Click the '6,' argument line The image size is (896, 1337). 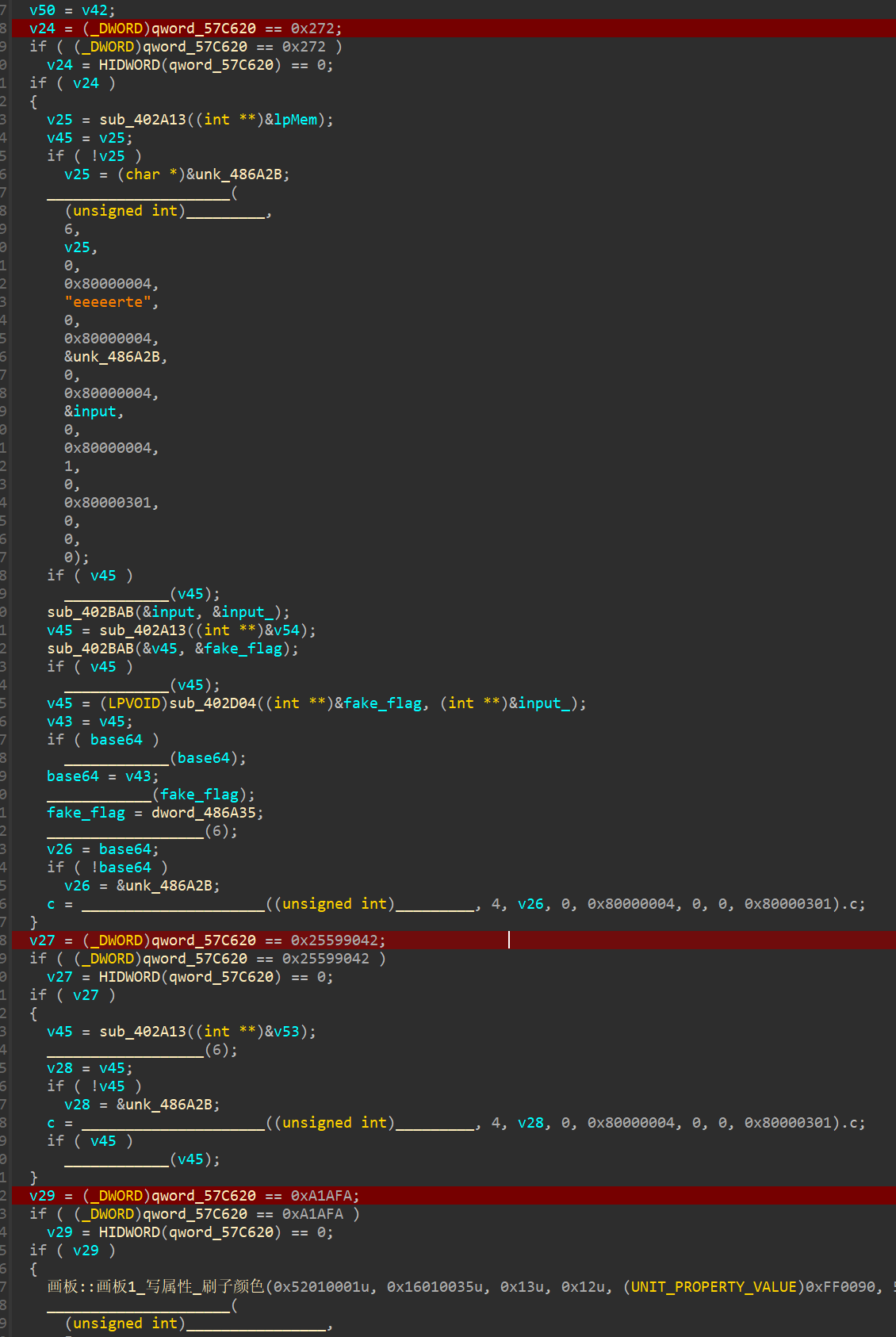point(72,229)
